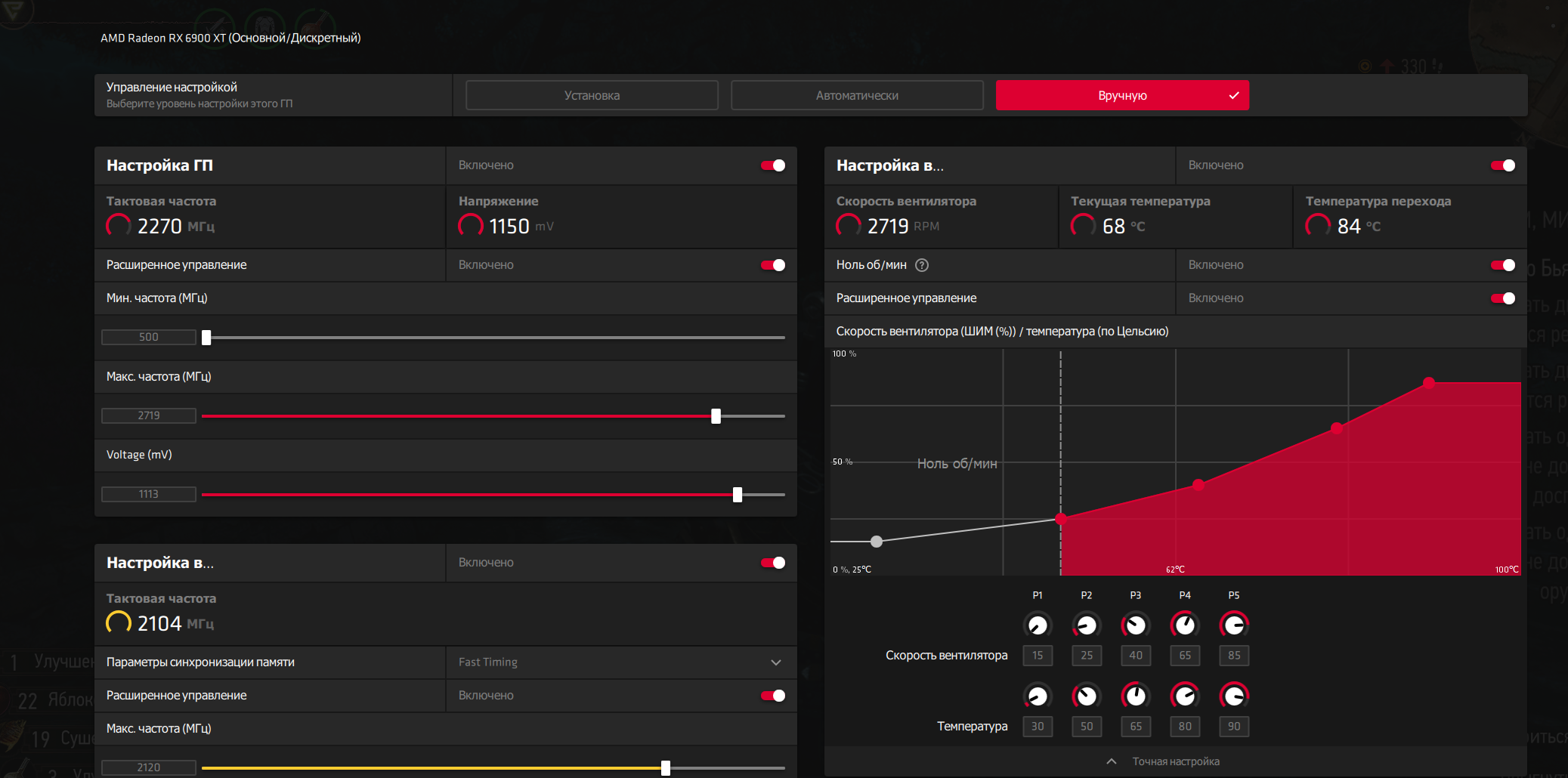This screenshot has width=1568, height=778.
Task: Click the Voltage input field showing 1113
Action: pos(149,494)
